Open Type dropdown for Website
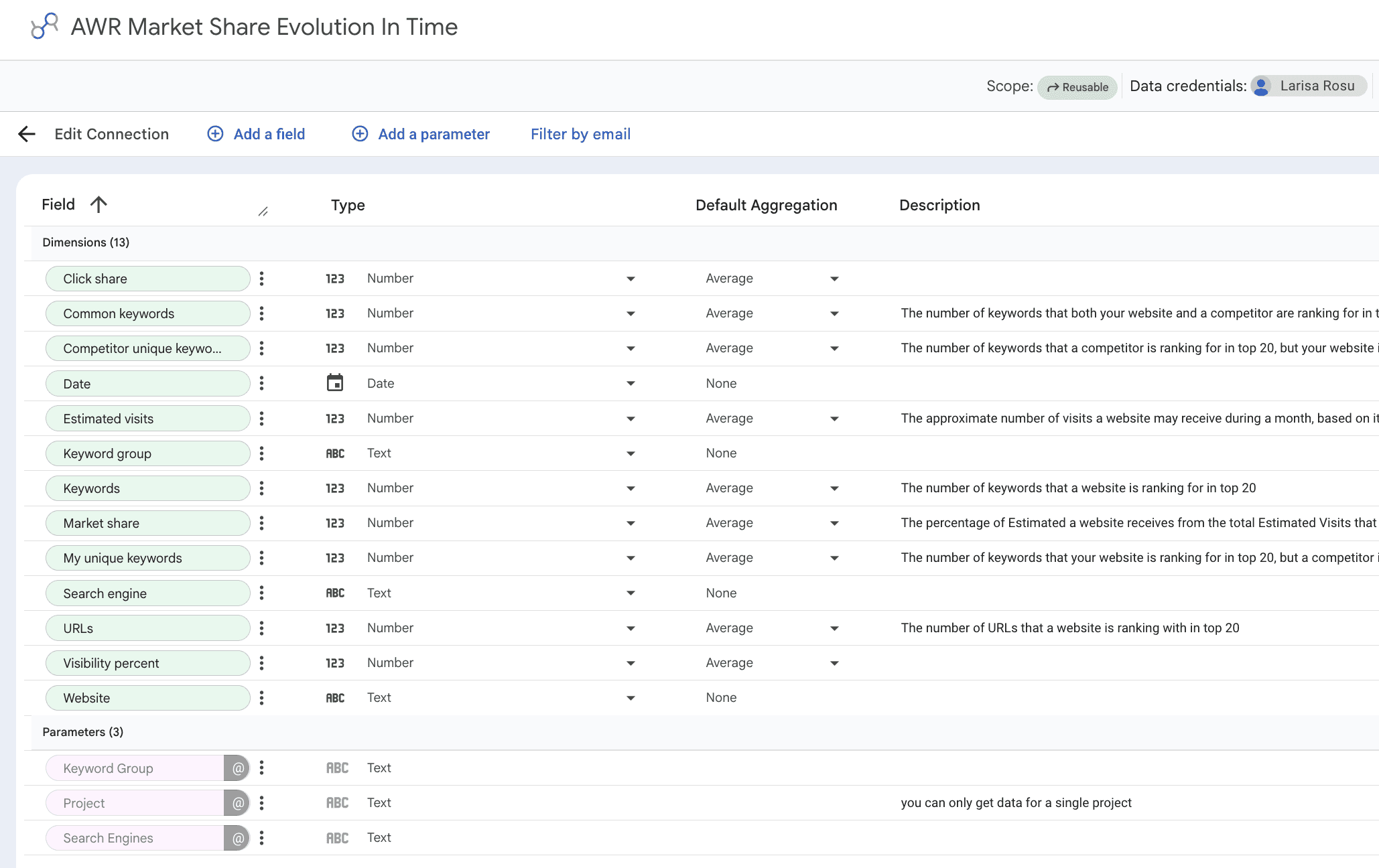The height and width of the screenshot is (868, 1379). (631, 698)
